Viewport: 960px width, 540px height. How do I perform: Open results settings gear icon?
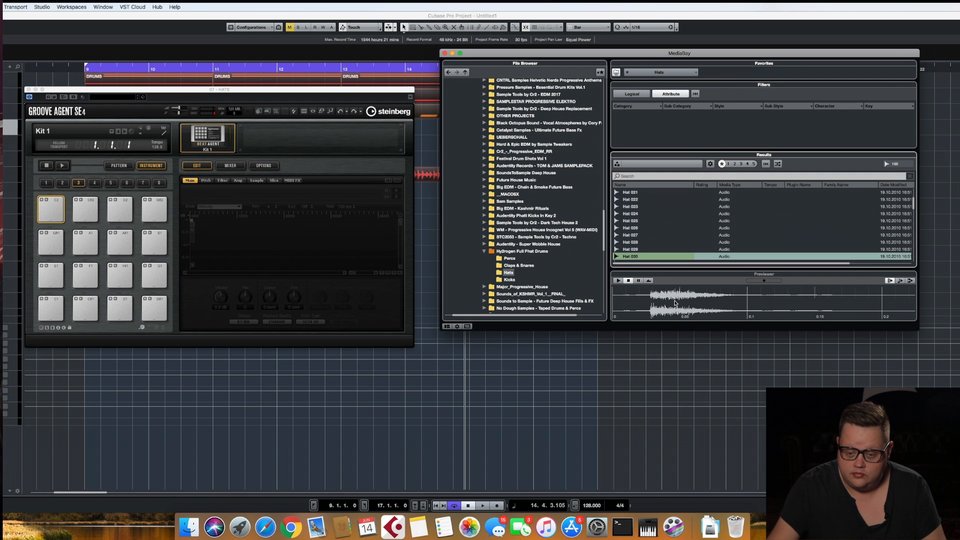710,164
